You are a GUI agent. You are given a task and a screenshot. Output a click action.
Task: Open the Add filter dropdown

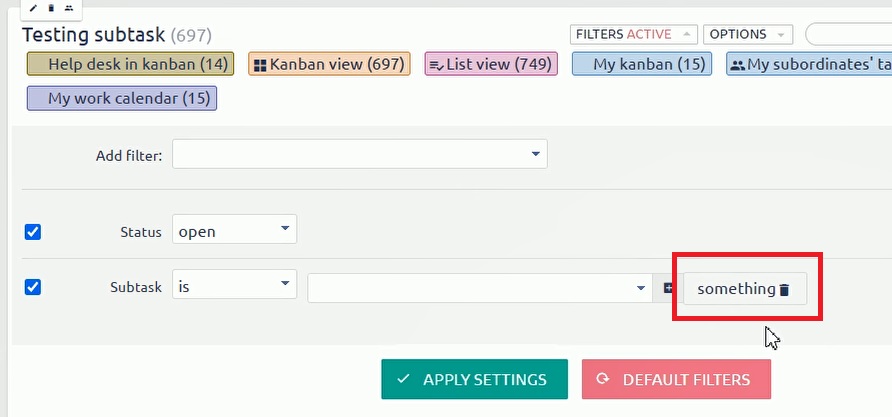coord(360,154)
